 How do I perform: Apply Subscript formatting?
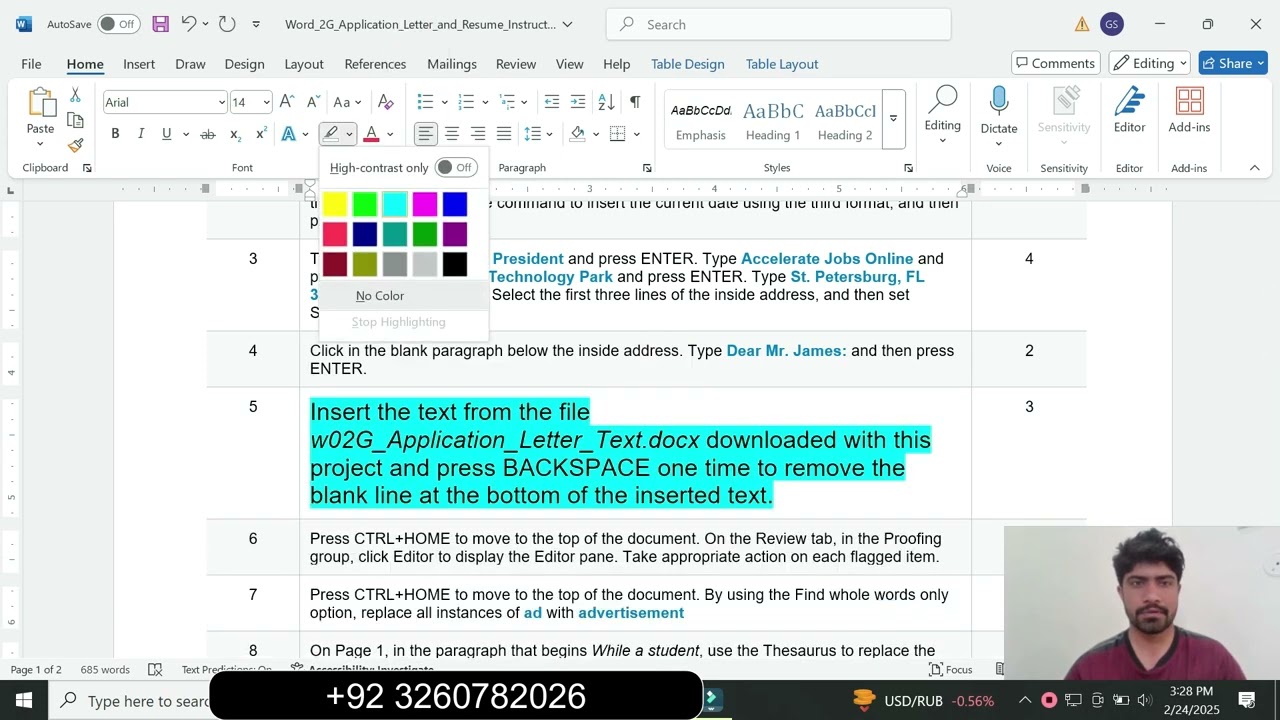pyautogui.click(x=235, y=134)
